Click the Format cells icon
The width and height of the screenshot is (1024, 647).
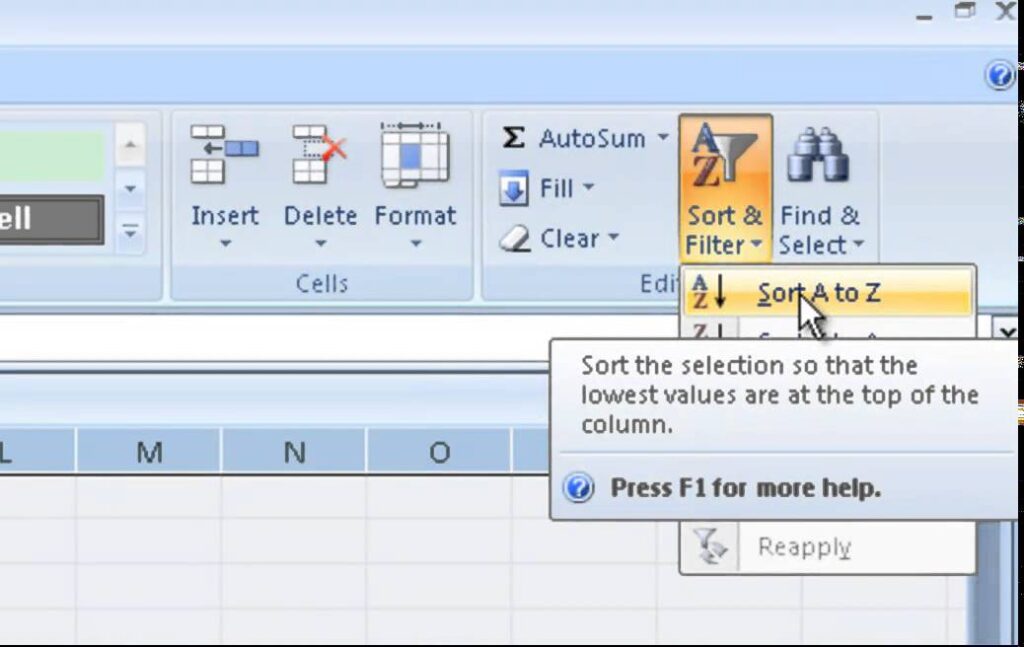click(415, 155)
